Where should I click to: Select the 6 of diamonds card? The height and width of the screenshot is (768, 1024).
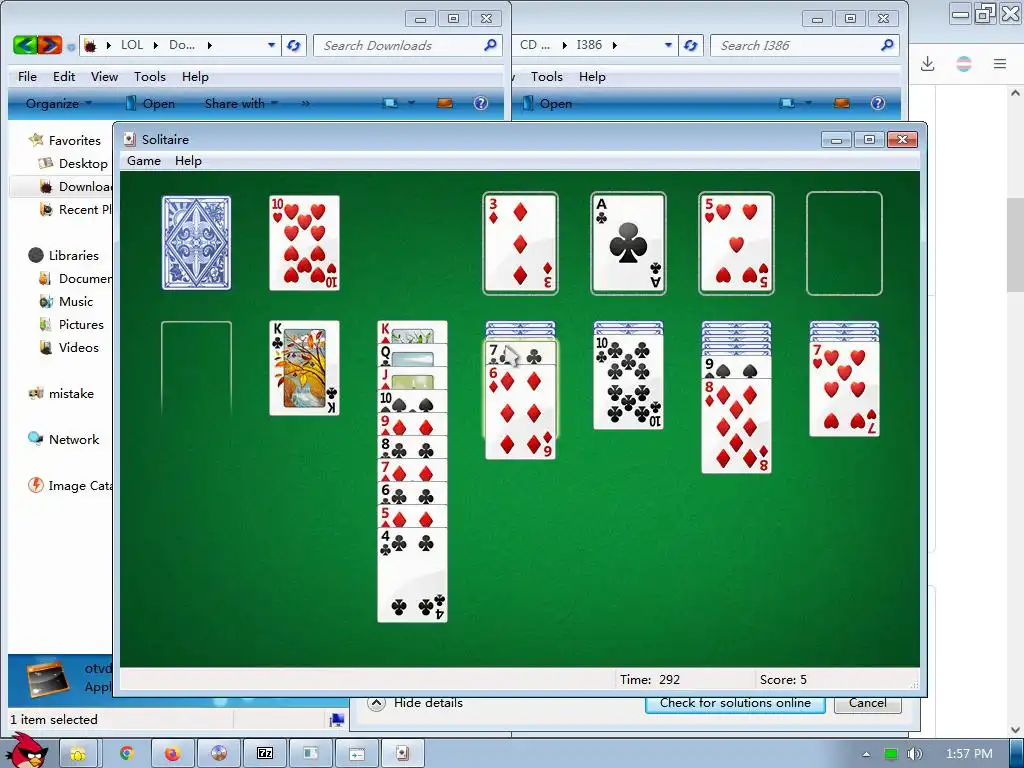[x=520, y=412]
